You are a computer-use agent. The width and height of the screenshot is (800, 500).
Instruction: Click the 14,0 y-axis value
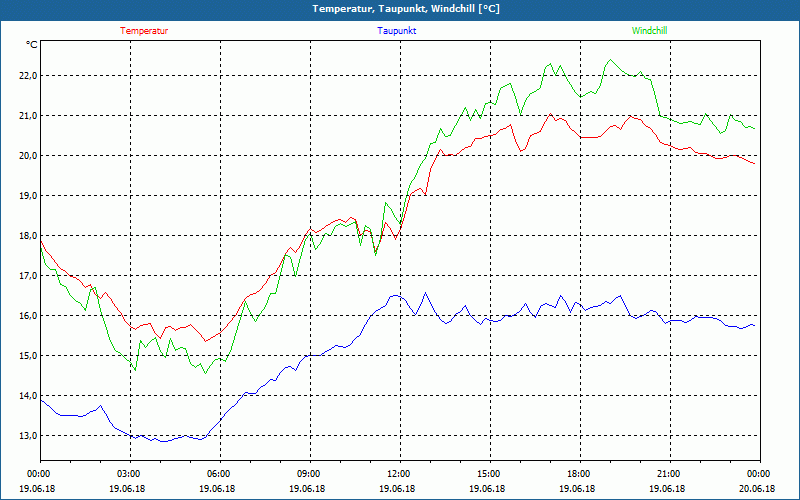coord(28,396)
